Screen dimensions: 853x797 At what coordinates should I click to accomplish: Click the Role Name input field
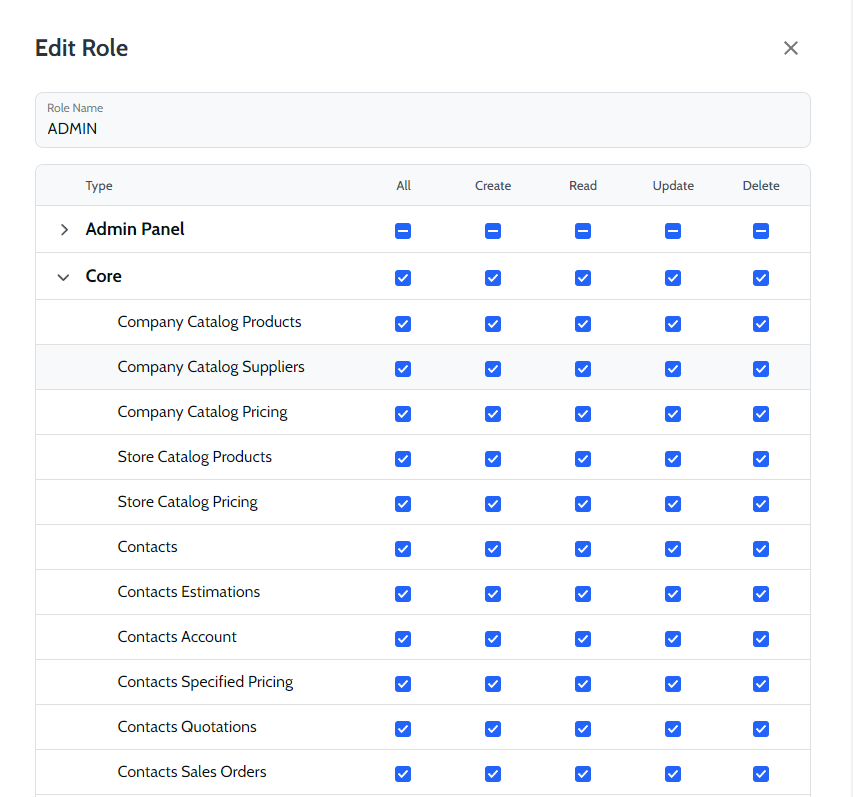coord(422,129)
